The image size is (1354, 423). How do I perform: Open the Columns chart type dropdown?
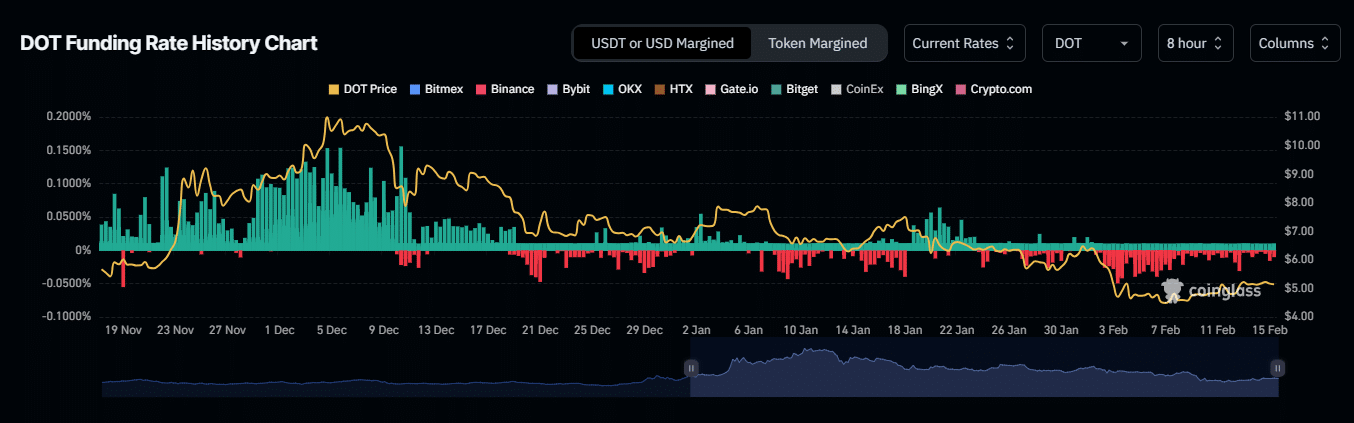point(1294,43)
